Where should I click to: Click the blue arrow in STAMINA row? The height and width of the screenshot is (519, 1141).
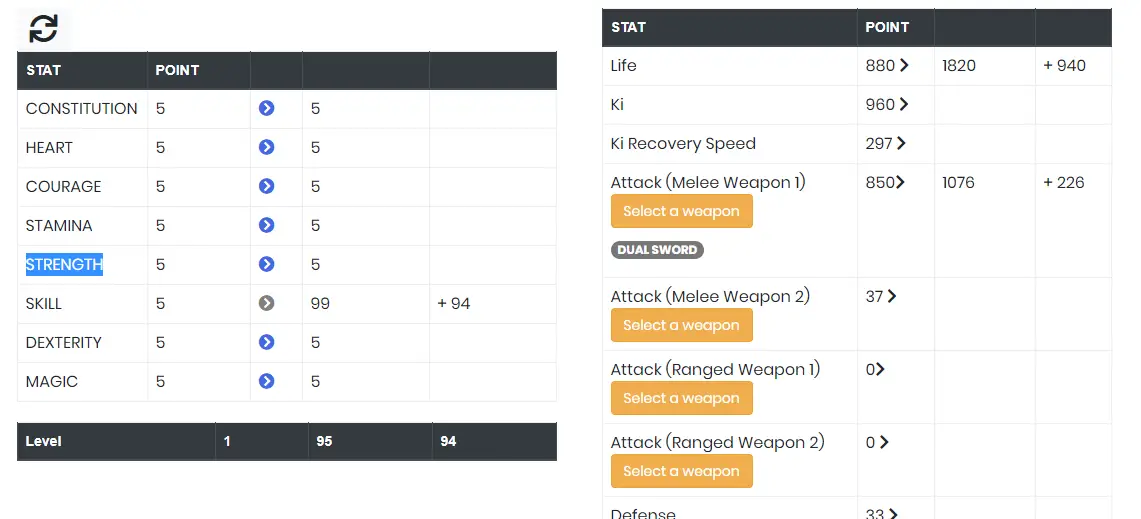coord(266,226)
